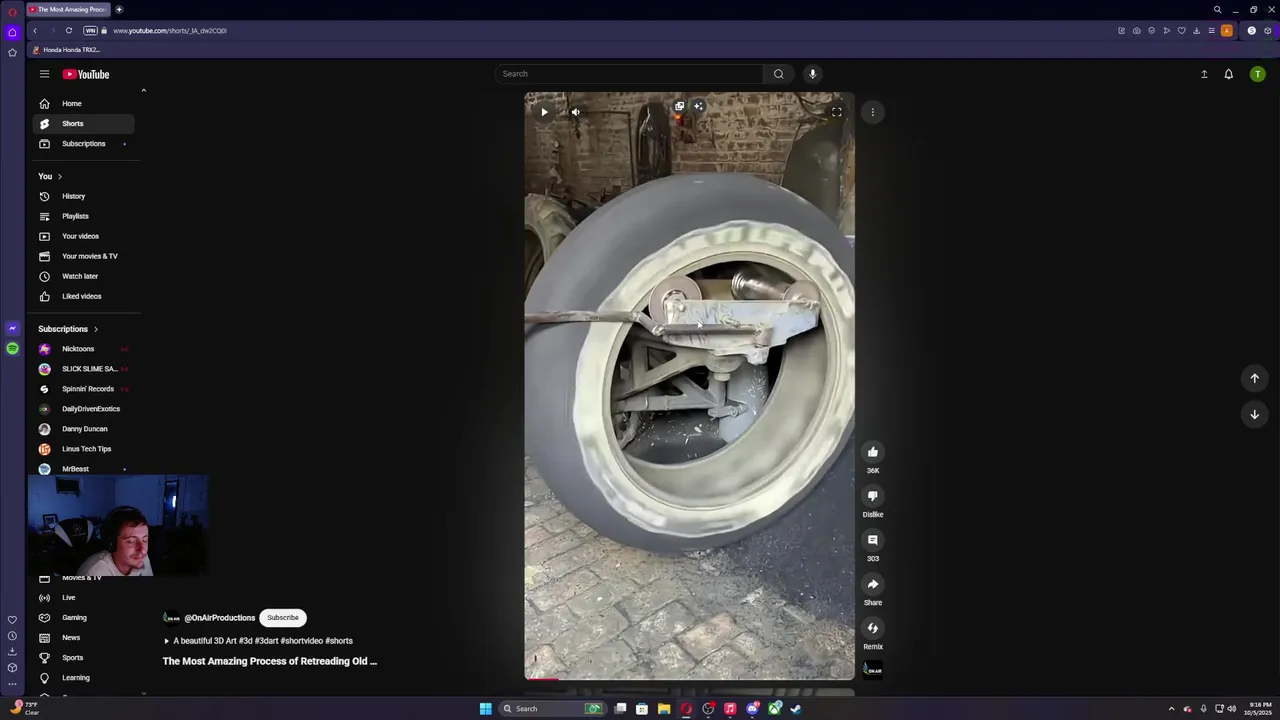Open Spinnin' Records channel
The image size is (1280, 720).
point(84,389)
